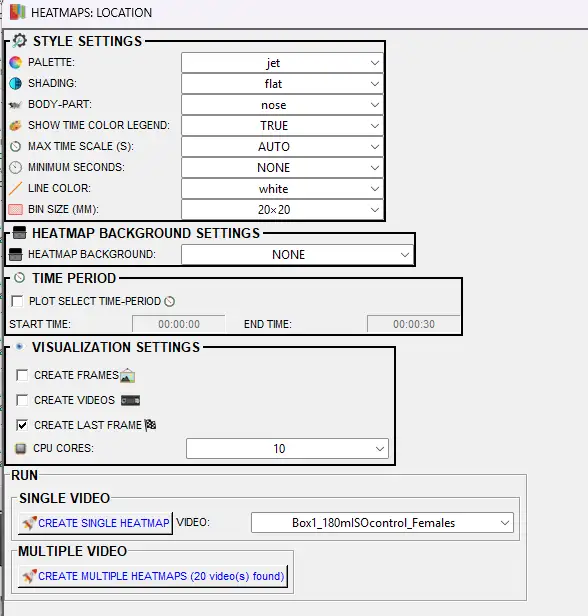This screenshot has height=616, width=588.
Task: Open Bin Size dropdown showing 20×20
Action: point(282,209)
